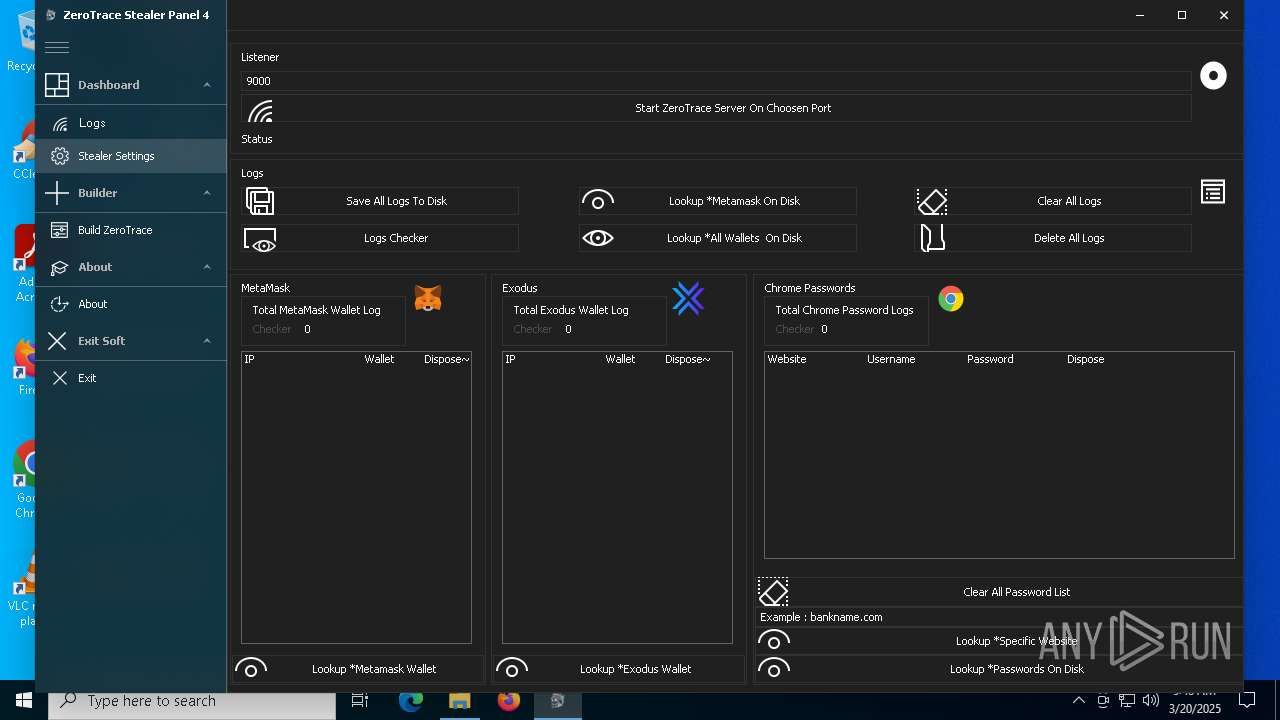Launch Microsoft Edge from the taskbar
This screenshot has height=720, width=1280.
(411, 701)
